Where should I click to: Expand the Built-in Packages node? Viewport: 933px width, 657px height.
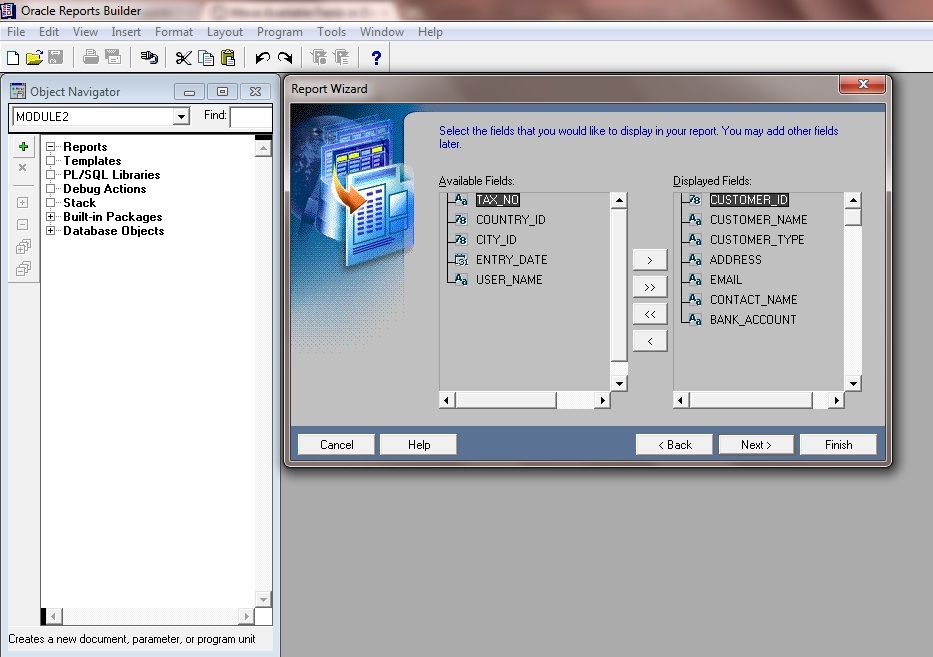51,217
